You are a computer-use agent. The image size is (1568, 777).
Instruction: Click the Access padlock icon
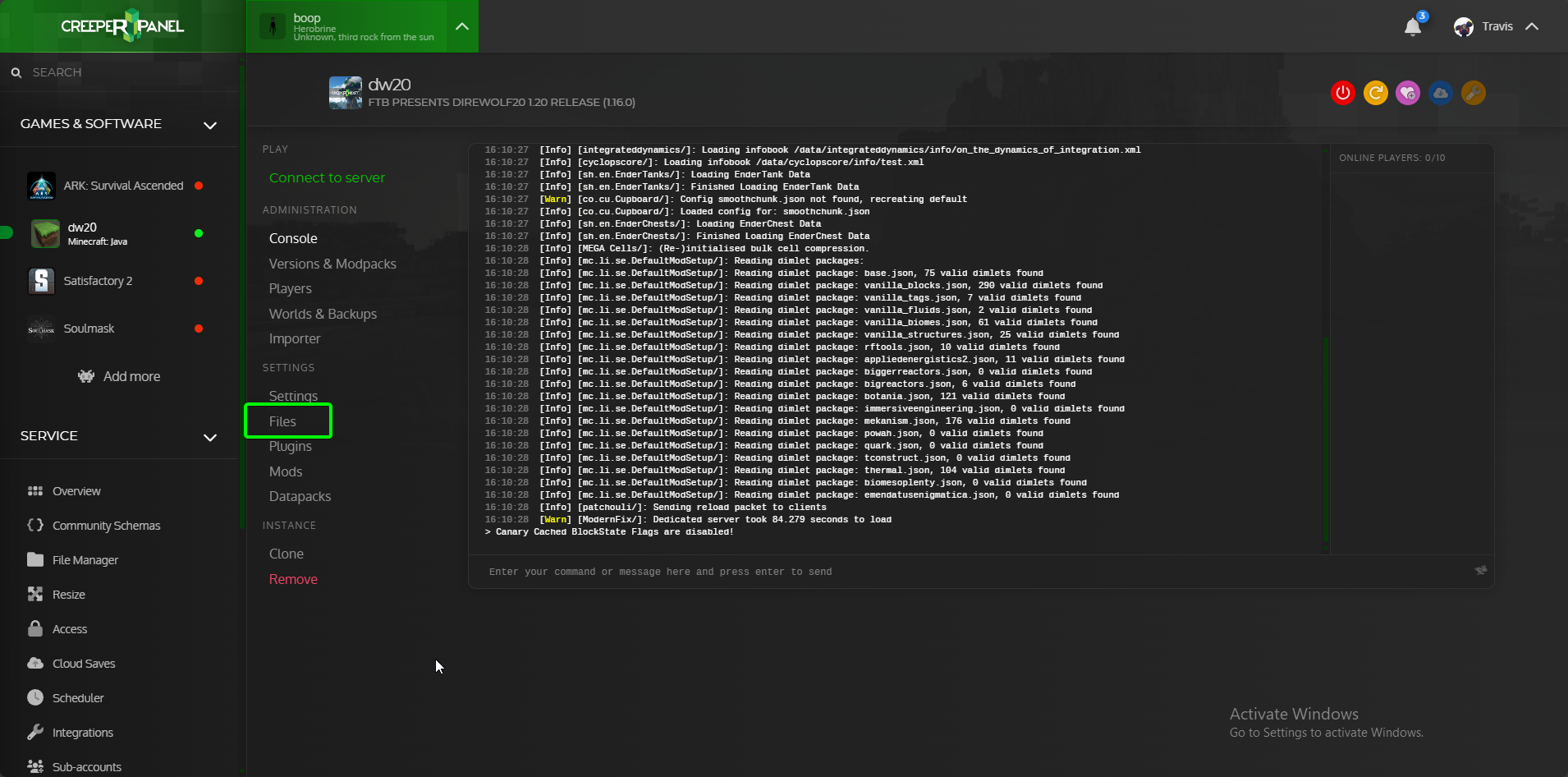35,628
